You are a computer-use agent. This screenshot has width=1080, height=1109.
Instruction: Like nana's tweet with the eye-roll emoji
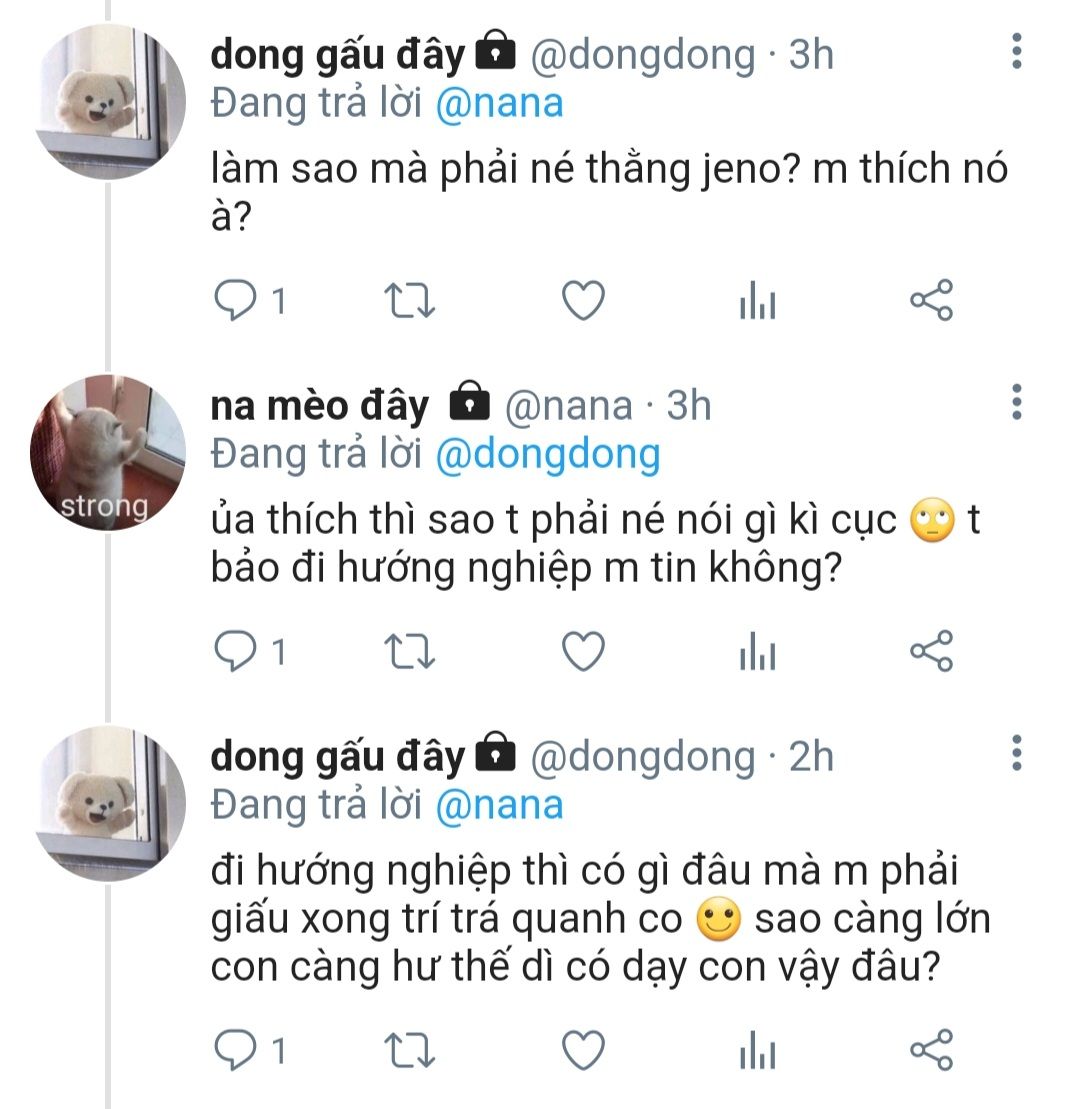(582, 652)
